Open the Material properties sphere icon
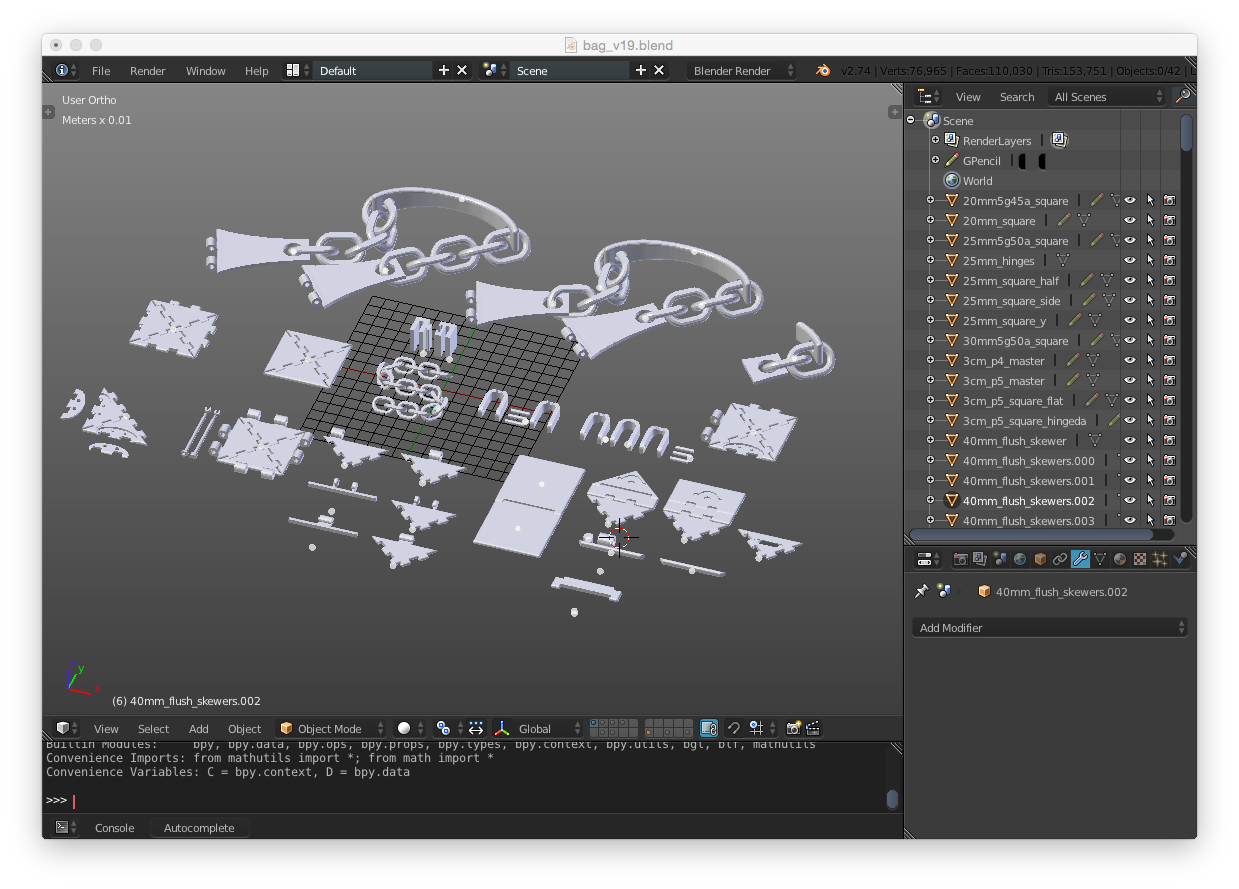This screenshot has width=1239, height=889. [x=1120, y=559]
